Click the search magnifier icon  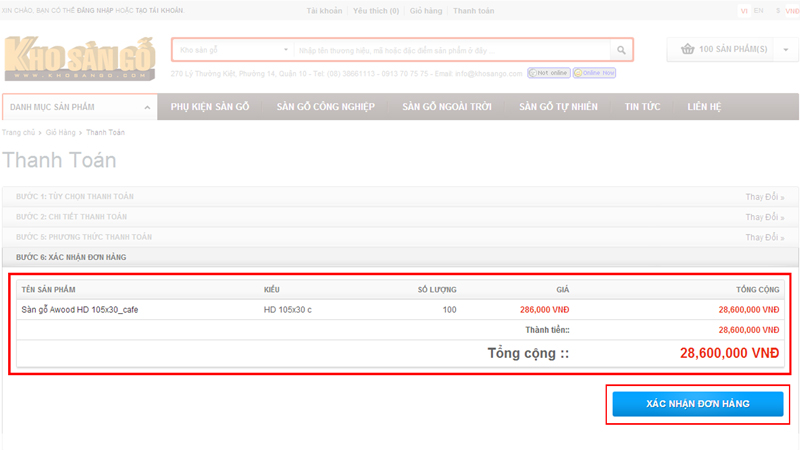pos(621,50)
